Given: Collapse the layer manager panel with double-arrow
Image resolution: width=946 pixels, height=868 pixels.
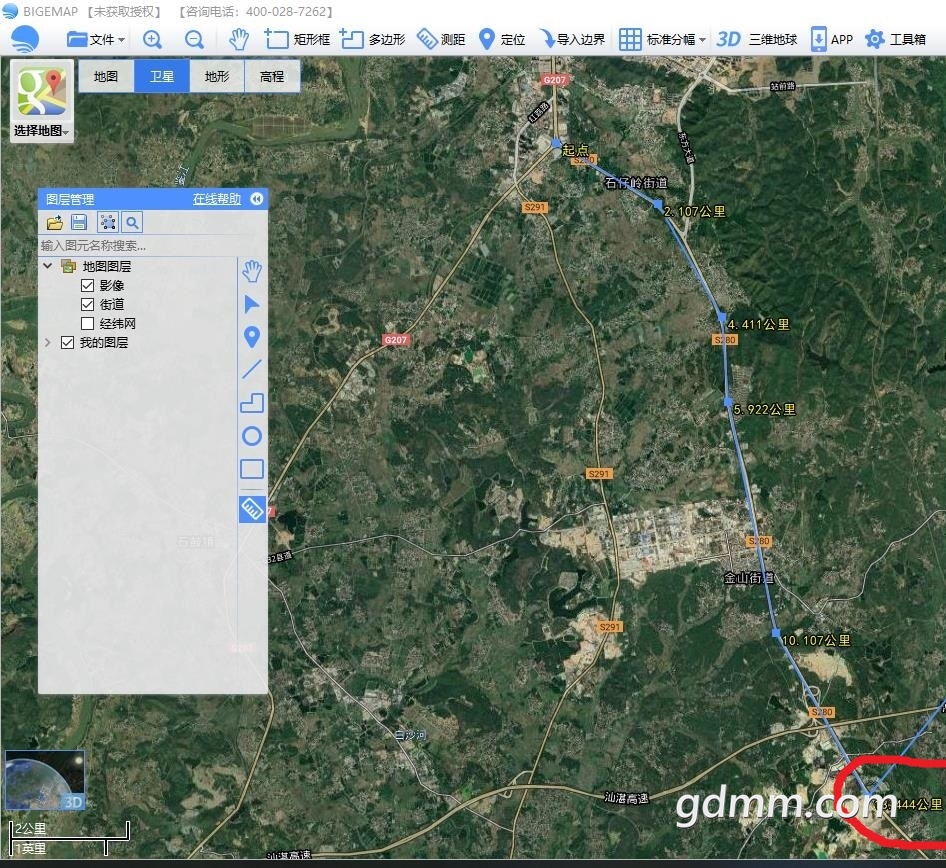Looking at the screenshot, I should 257,199.
